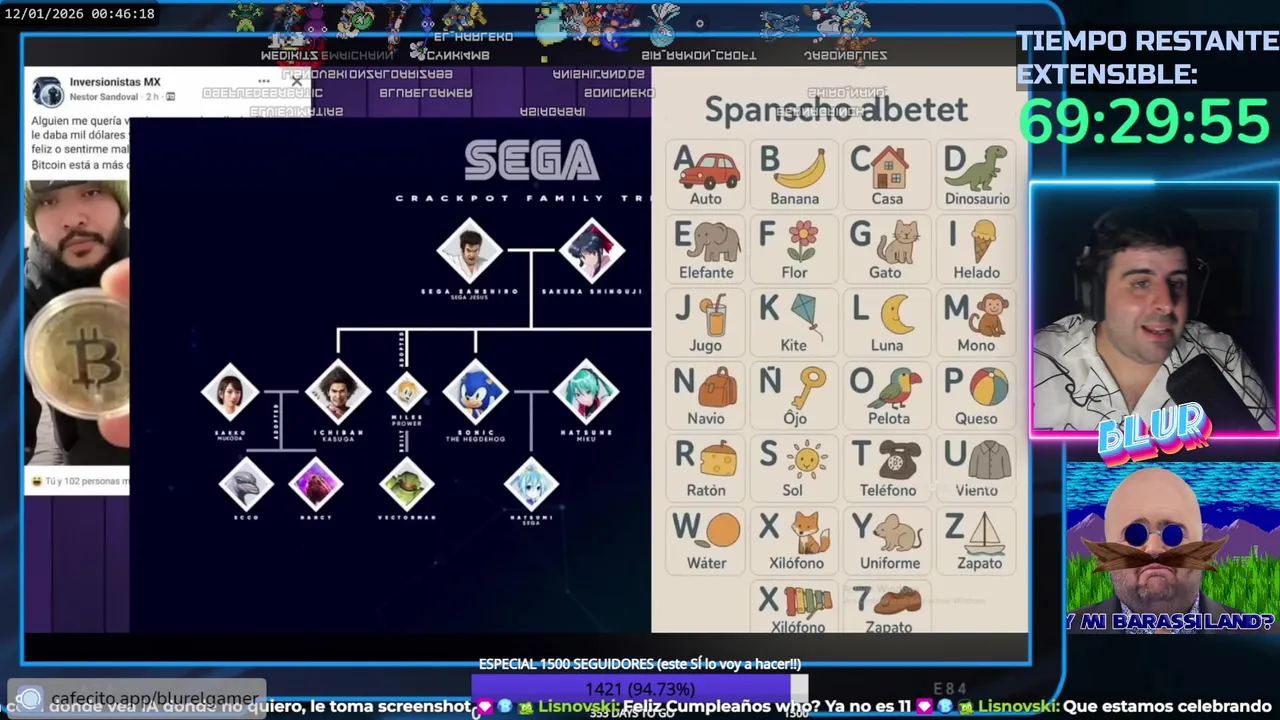The image size is (1280, 720).
Task: Select the brown shoe number 7 tile
Action: click(x=888, y=607)
